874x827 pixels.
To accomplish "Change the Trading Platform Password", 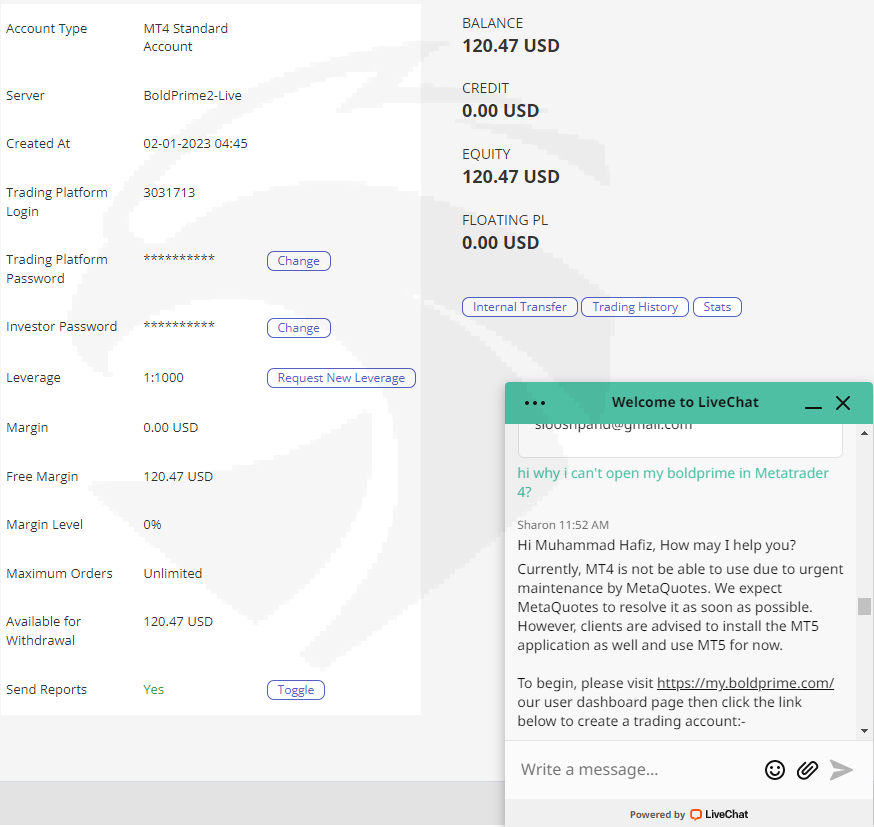I will (298, 261).
